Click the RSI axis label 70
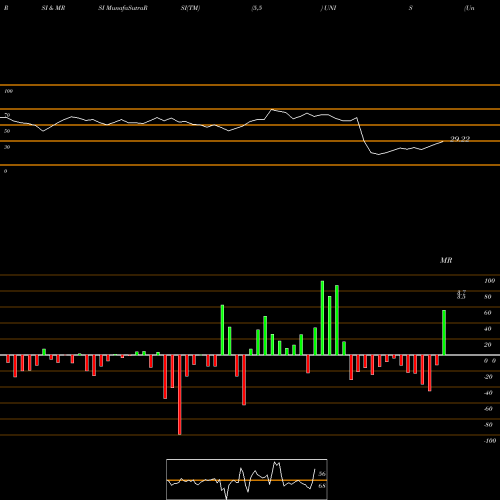 [x=7, y=115]
